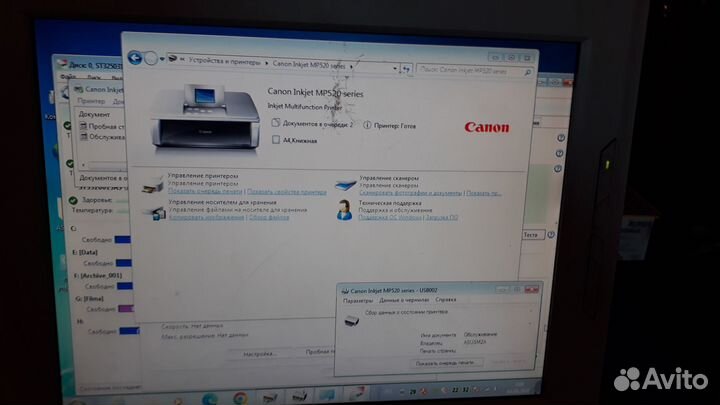Open 'Показать очередь печати' link
Image resolution: width=720 pixels, height=405 pixels.
click(x=205, y=191)
